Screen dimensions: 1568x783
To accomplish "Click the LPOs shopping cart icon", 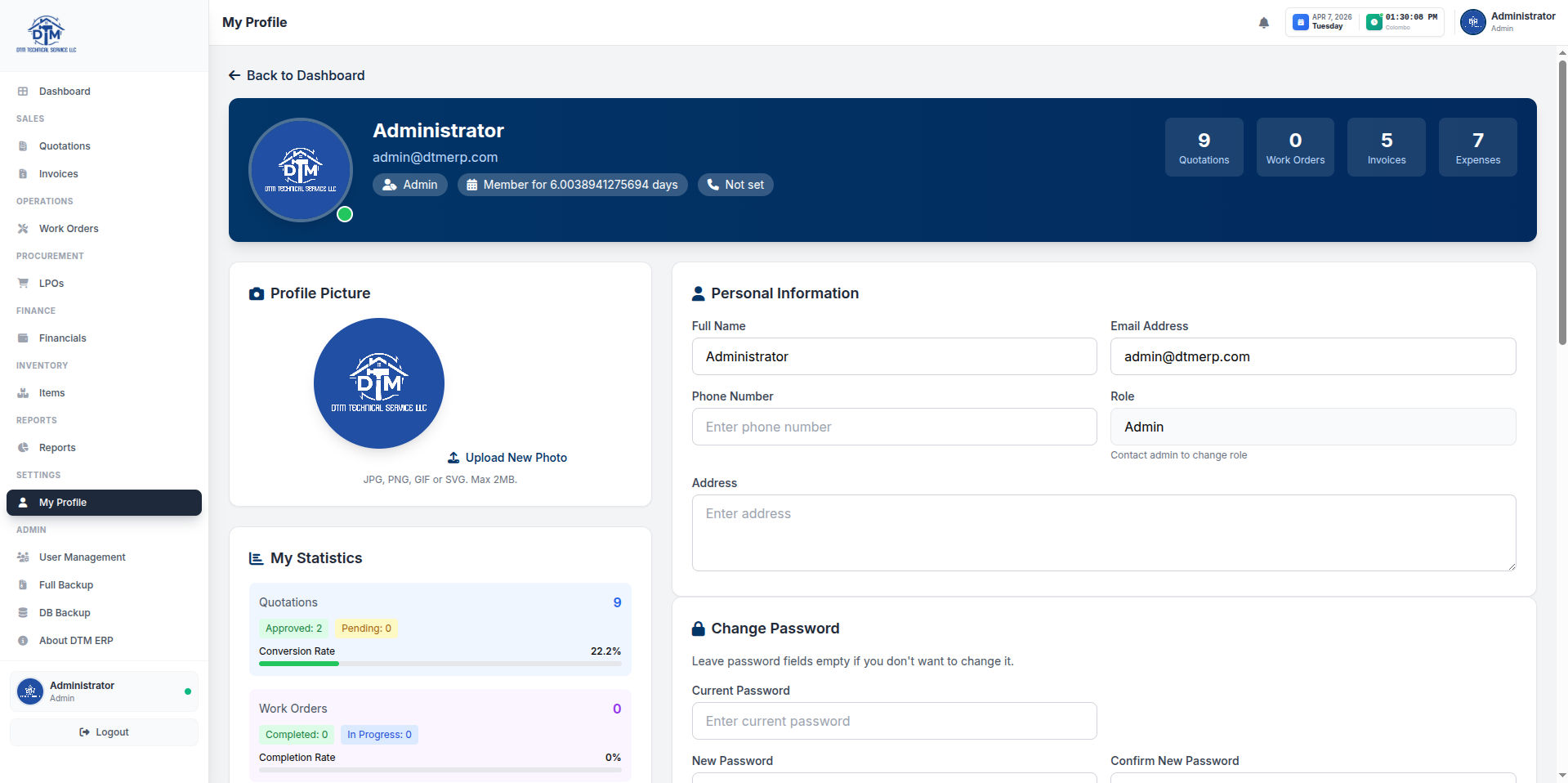I will click(23, 284).
